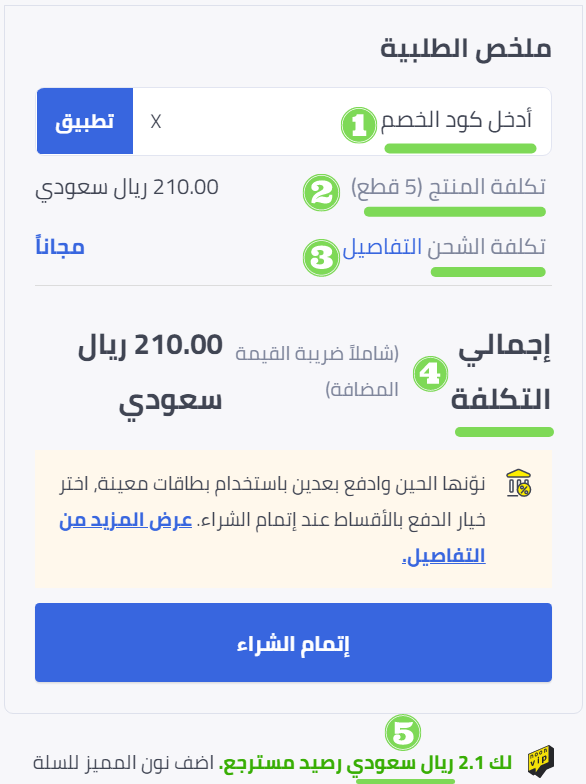Click the installment bank percent icon
This screenshot has height=784, width=586.
pyautogui.click(x=519, y=483)
